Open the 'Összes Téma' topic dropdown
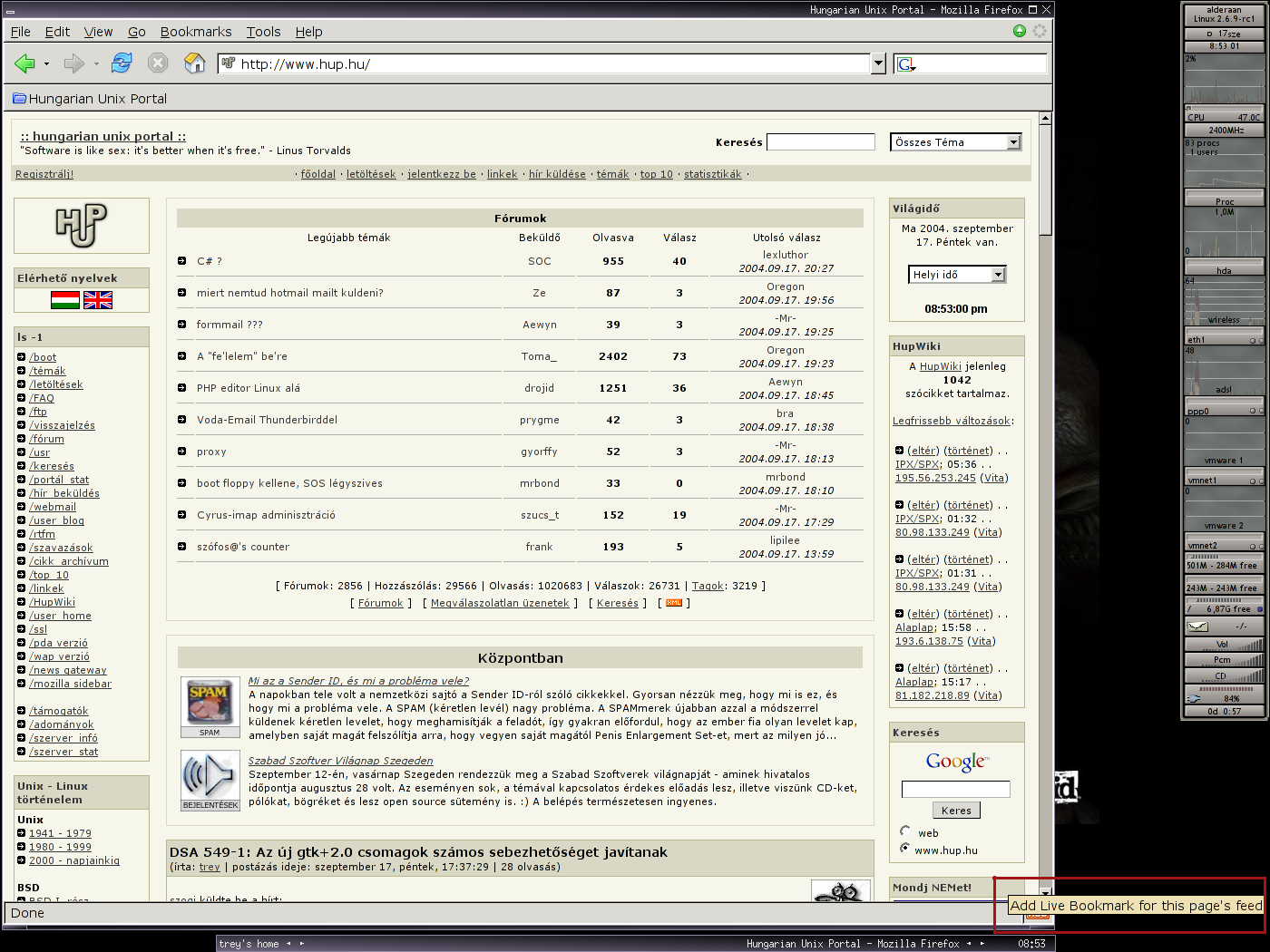This screenshot has width=1270, height=952. coord(1014,142)
